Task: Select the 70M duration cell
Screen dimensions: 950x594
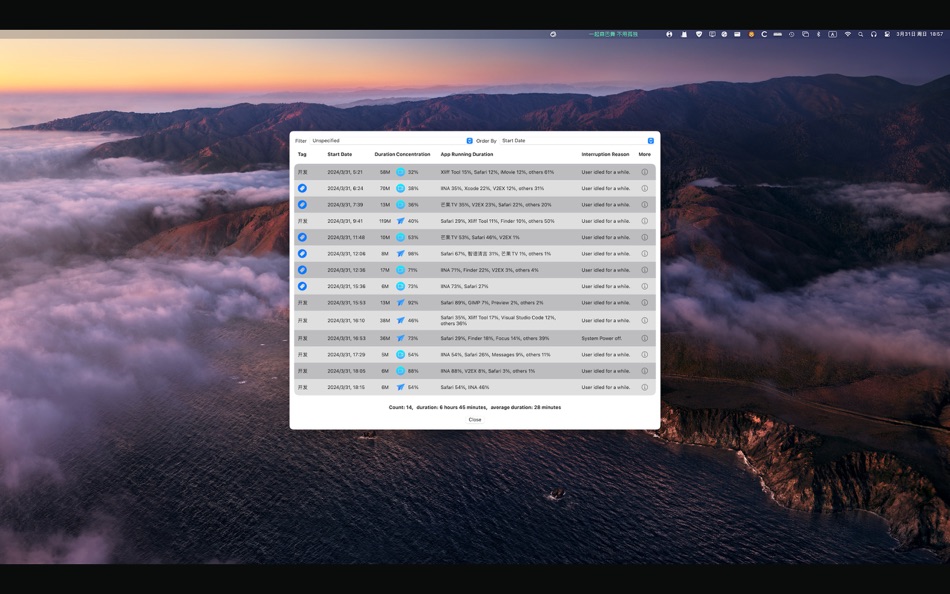Action: point(385,189)
